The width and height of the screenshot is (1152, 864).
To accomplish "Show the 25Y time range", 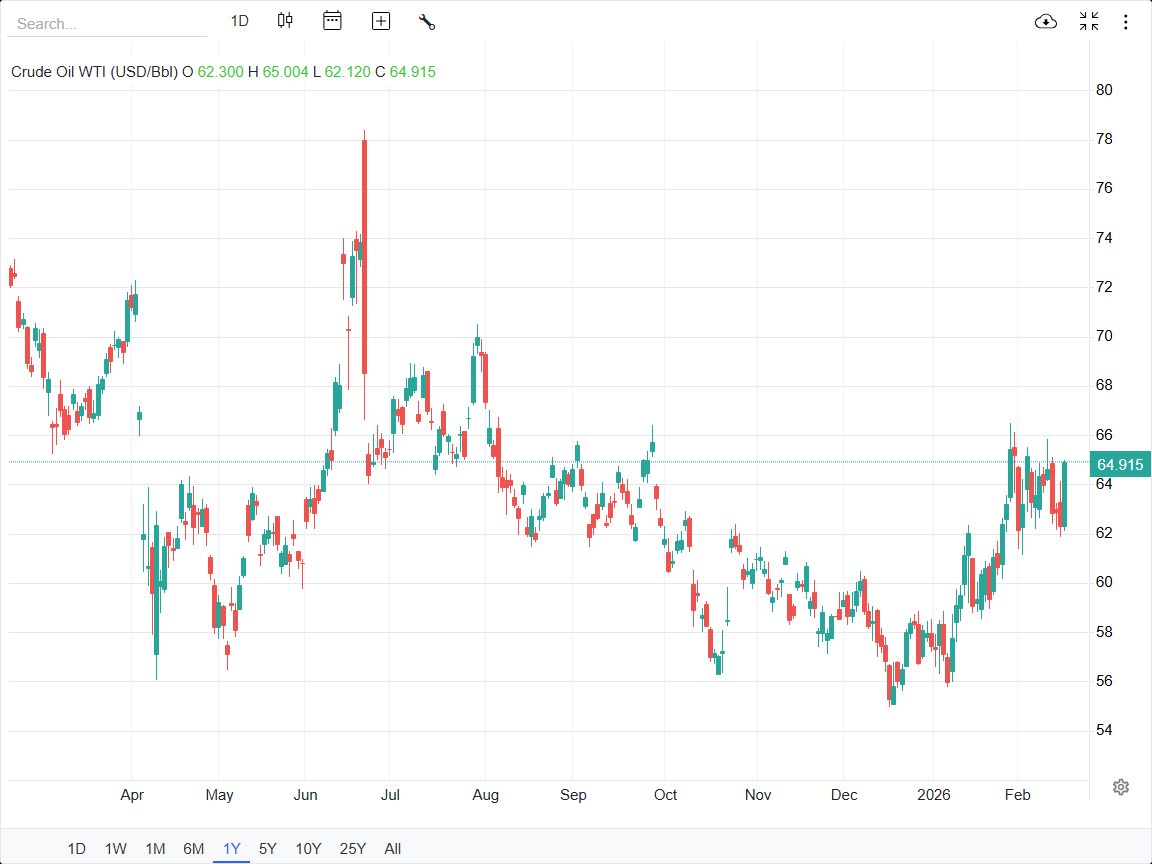I will pos(353,849).
